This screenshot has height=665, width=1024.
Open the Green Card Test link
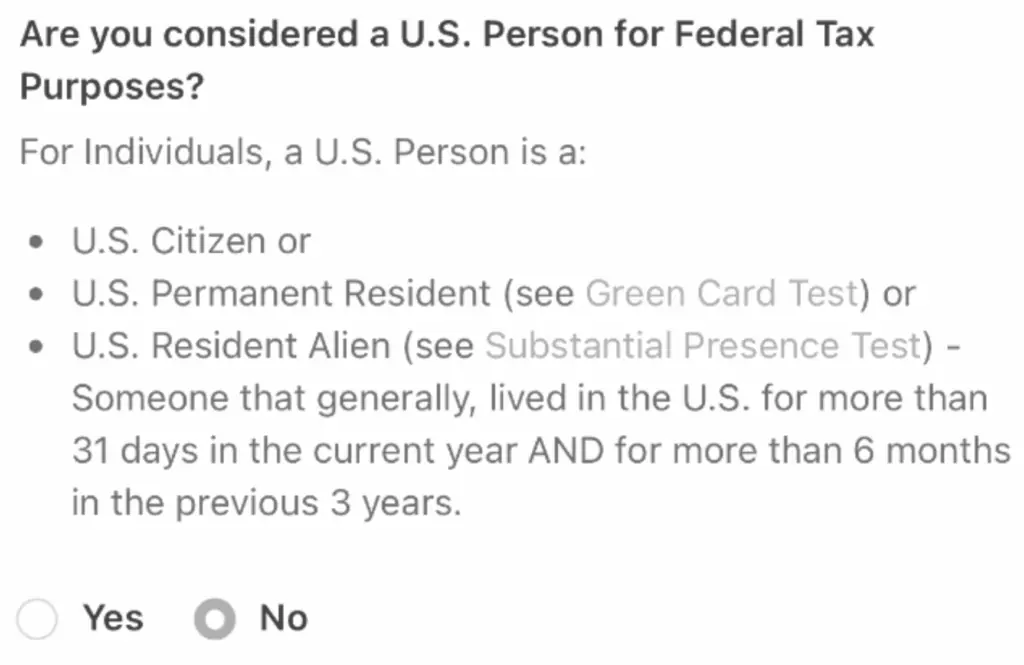point(722,293)
